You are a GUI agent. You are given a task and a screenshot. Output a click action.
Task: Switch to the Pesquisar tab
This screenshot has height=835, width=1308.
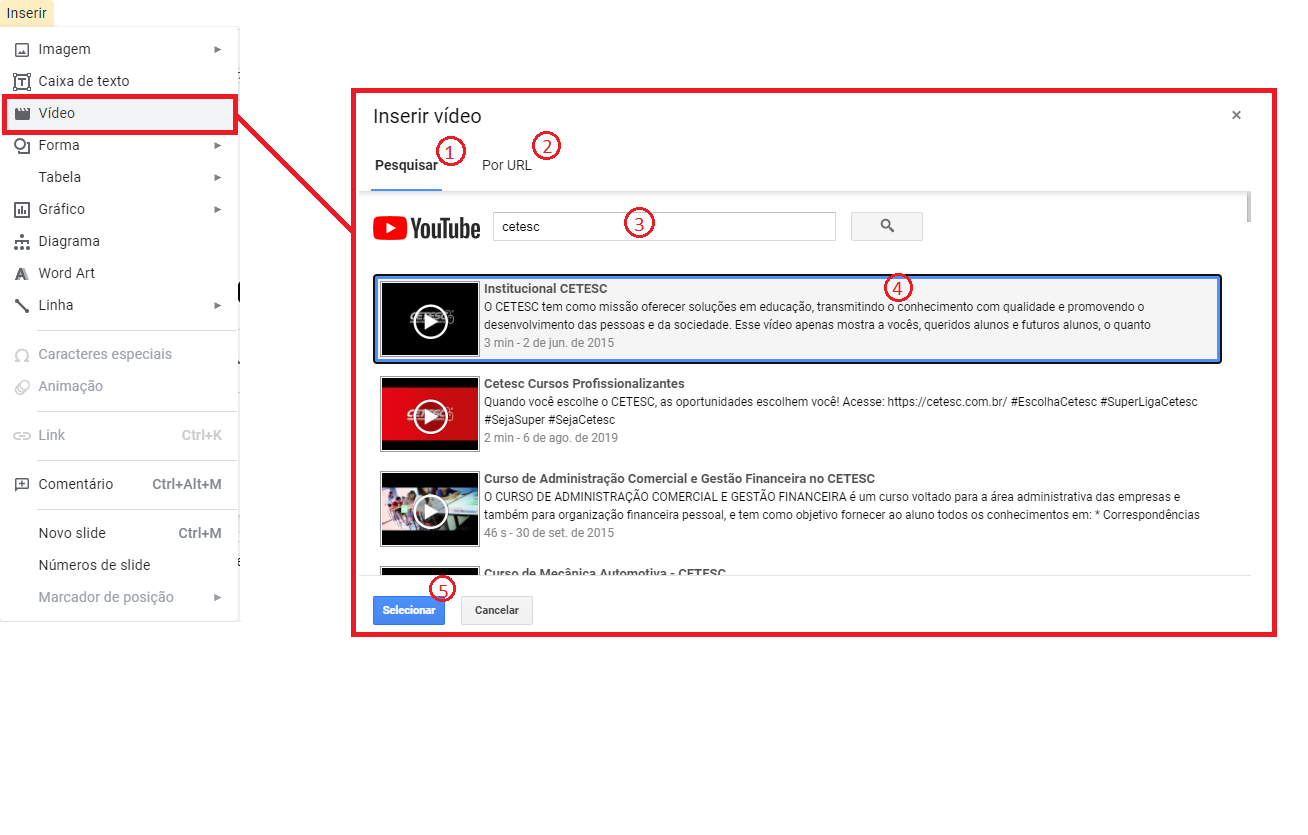click(406, 165)
